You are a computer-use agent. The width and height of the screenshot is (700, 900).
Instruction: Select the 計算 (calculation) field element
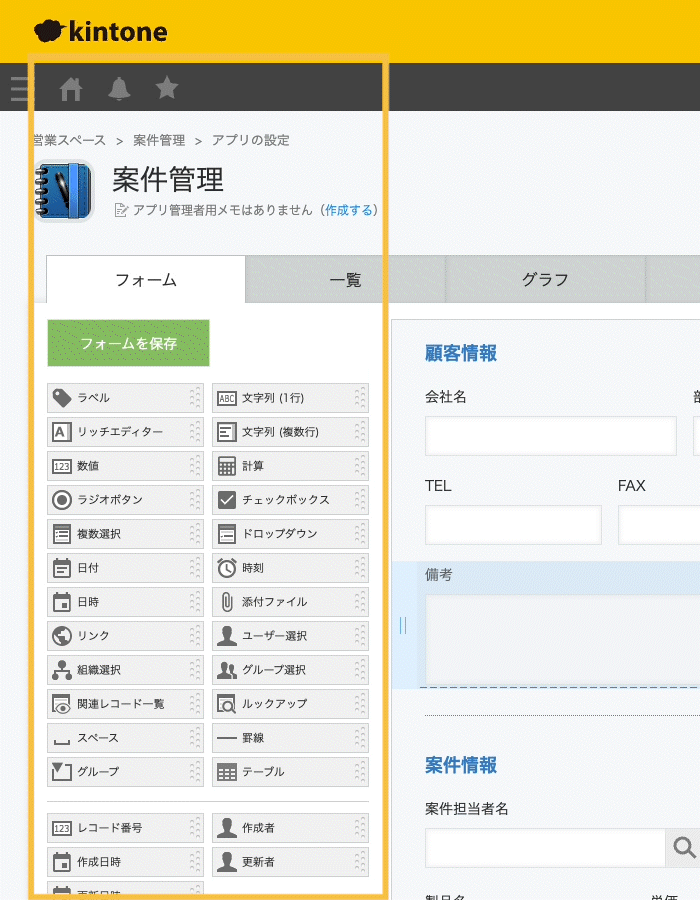(x=290, y=466)
